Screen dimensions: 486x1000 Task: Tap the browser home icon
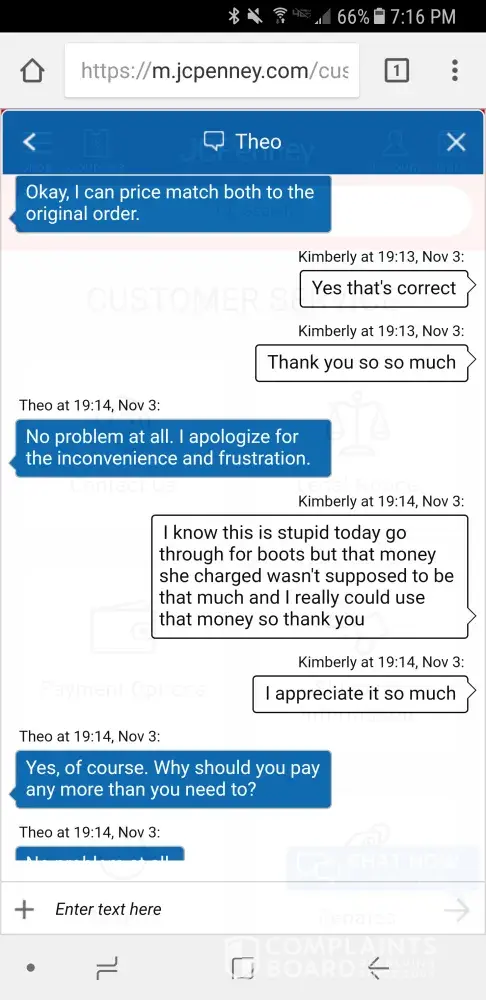(x=32, y=71)
